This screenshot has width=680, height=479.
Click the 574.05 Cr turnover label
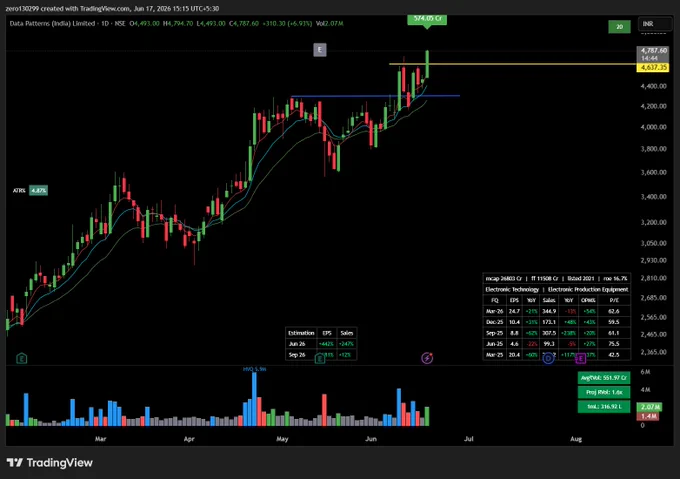(427, 19)
